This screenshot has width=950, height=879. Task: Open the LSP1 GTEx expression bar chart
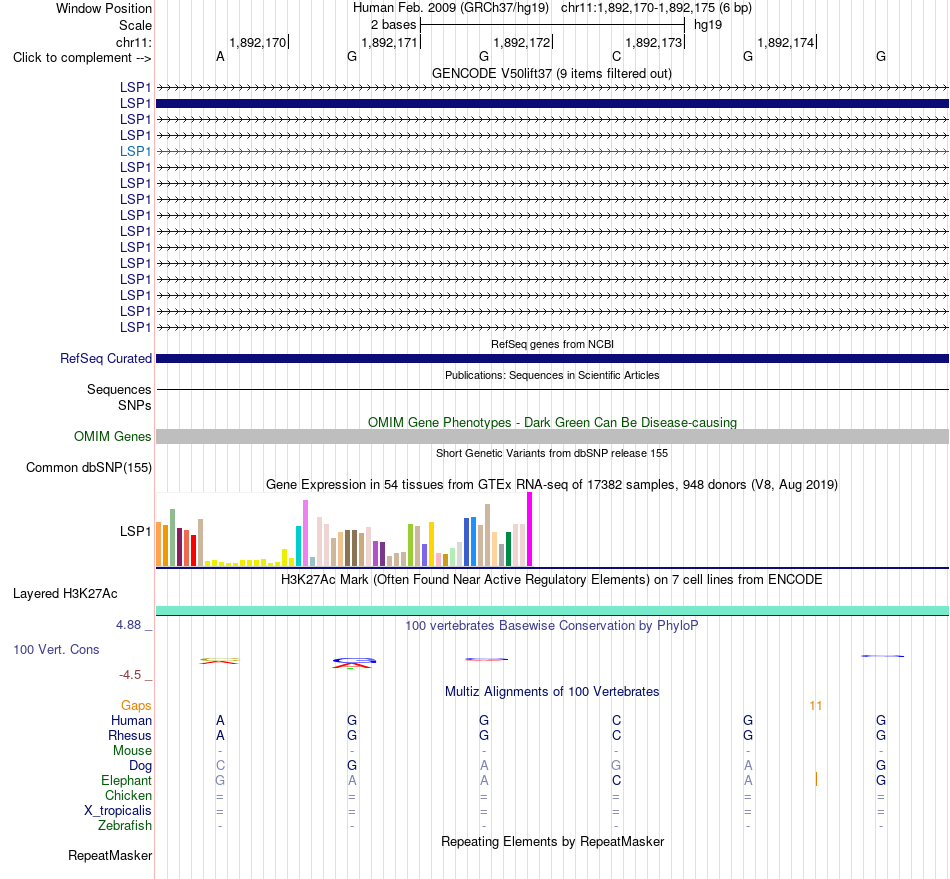[344, 530]
